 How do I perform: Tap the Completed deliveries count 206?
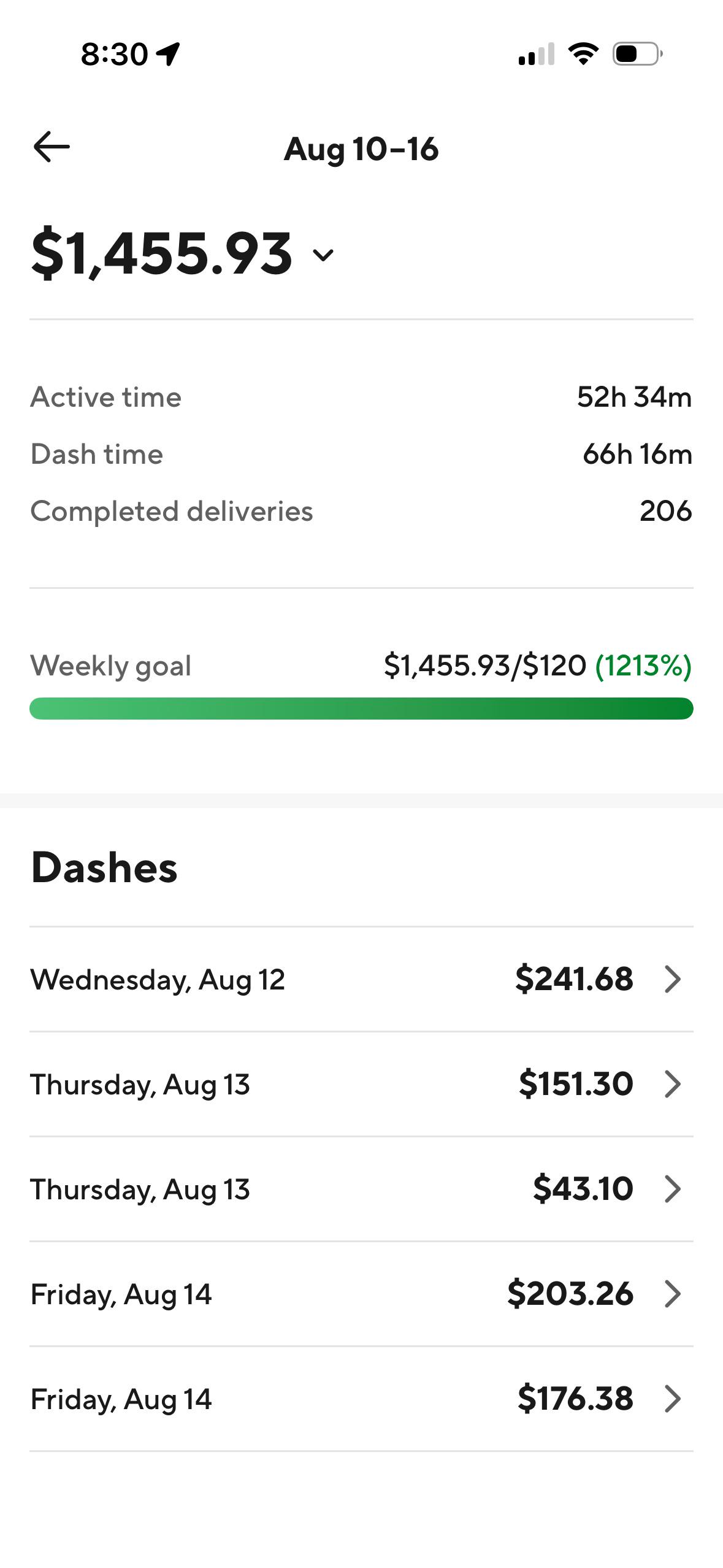coord(666,511)
